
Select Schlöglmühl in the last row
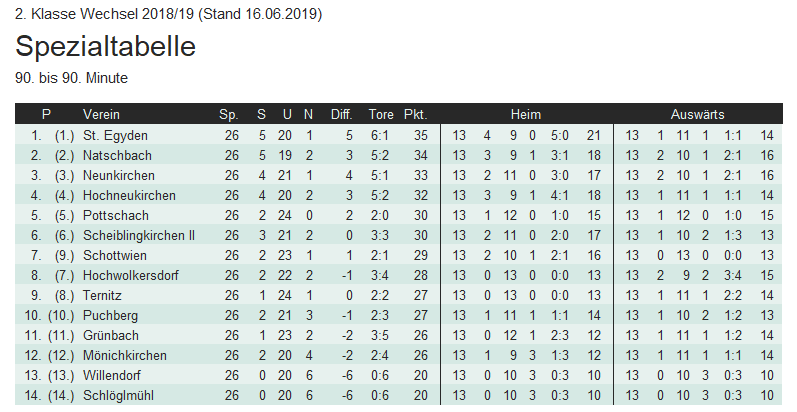[120, 395]
